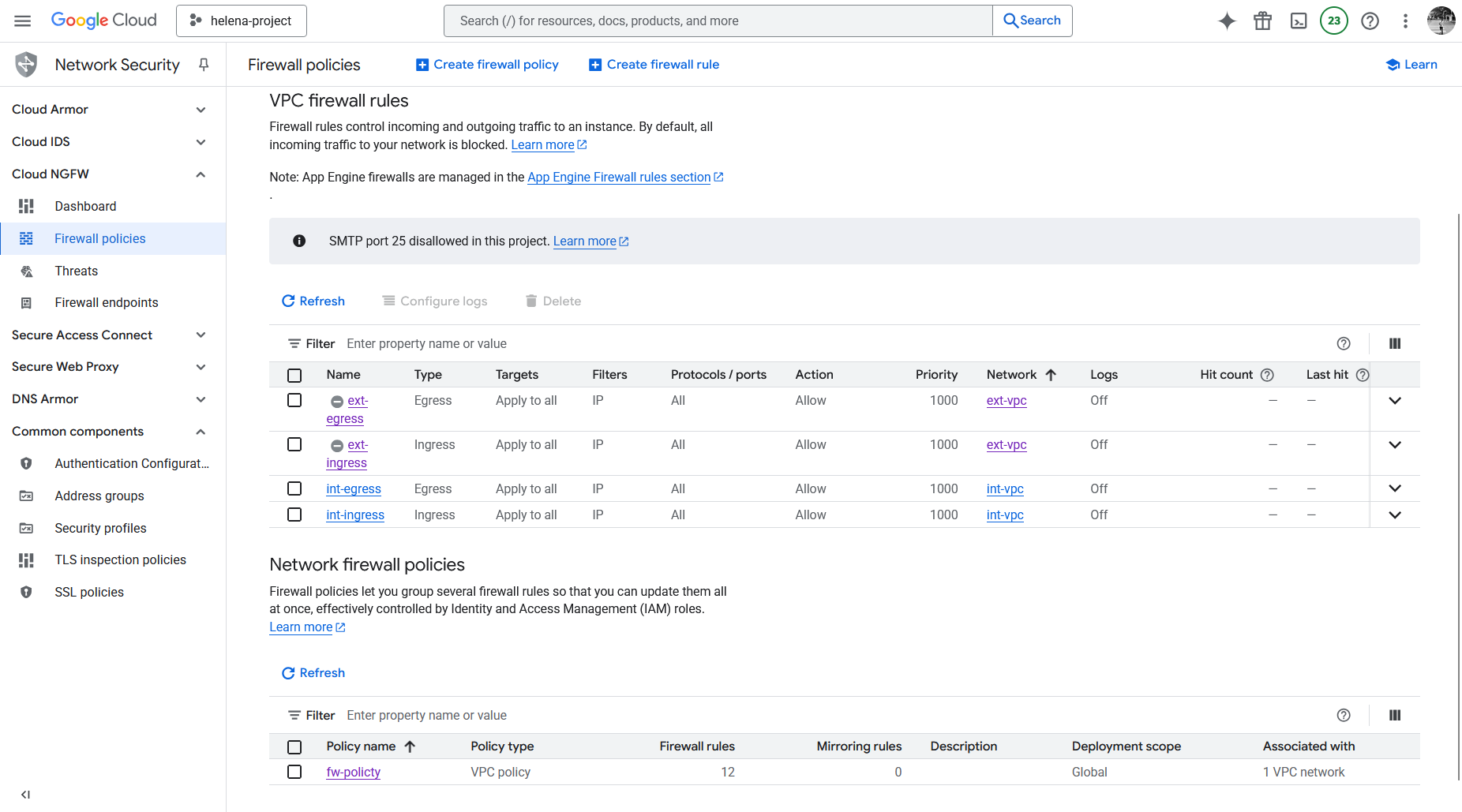Viewport: 1462px width, 812px height.
Task: Activate Cloud Shell terminal icon
Action: point(1299,21)
